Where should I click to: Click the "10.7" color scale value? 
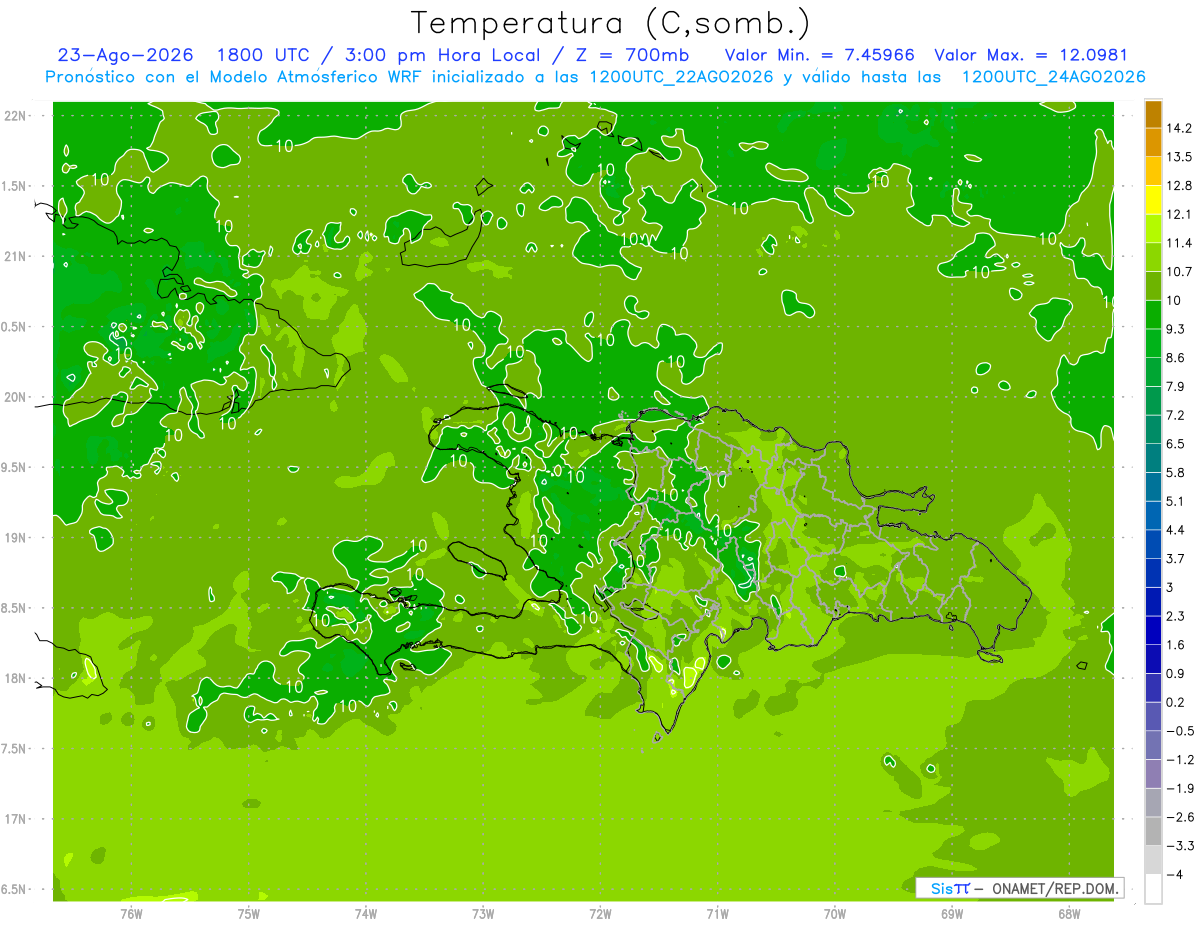coord(1180,272)
